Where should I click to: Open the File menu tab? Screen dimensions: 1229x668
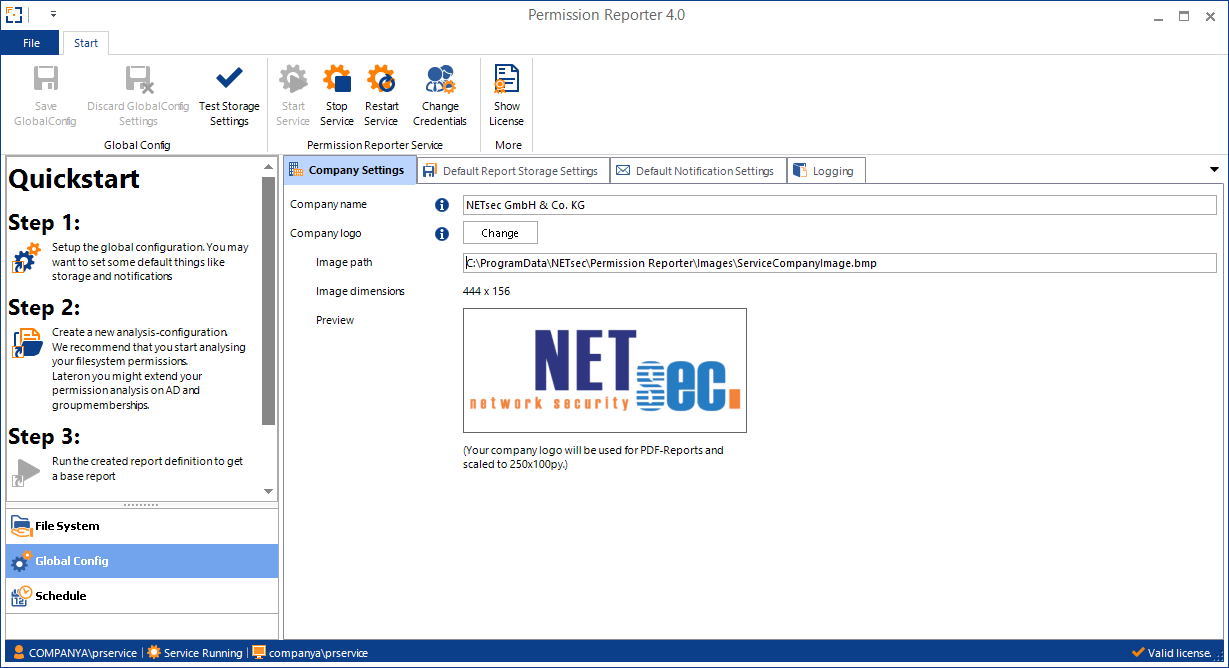coord(31,43)
